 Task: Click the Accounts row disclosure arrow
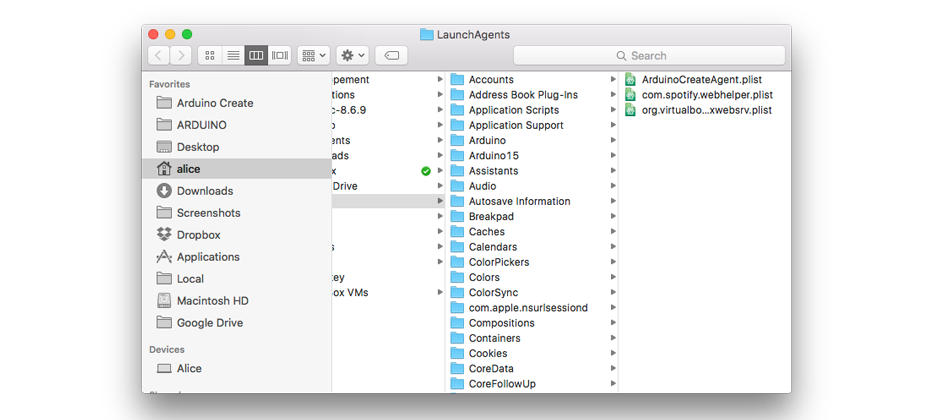coord(613,79)
